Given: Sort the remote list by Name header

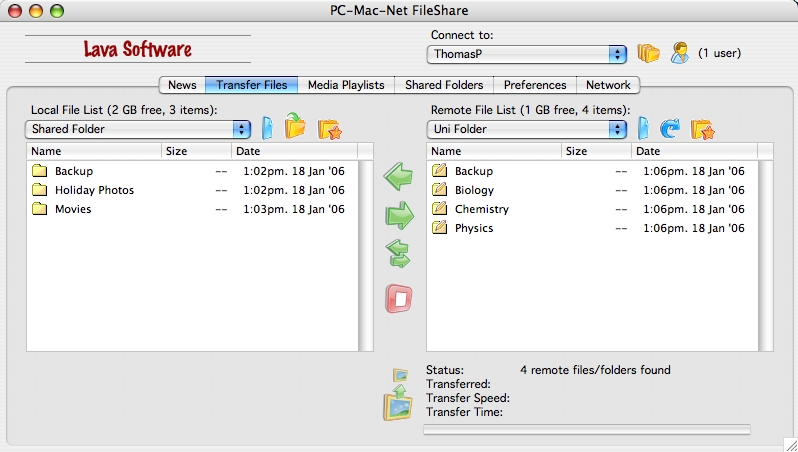Looking at the screenshot, I should (494, 151).
